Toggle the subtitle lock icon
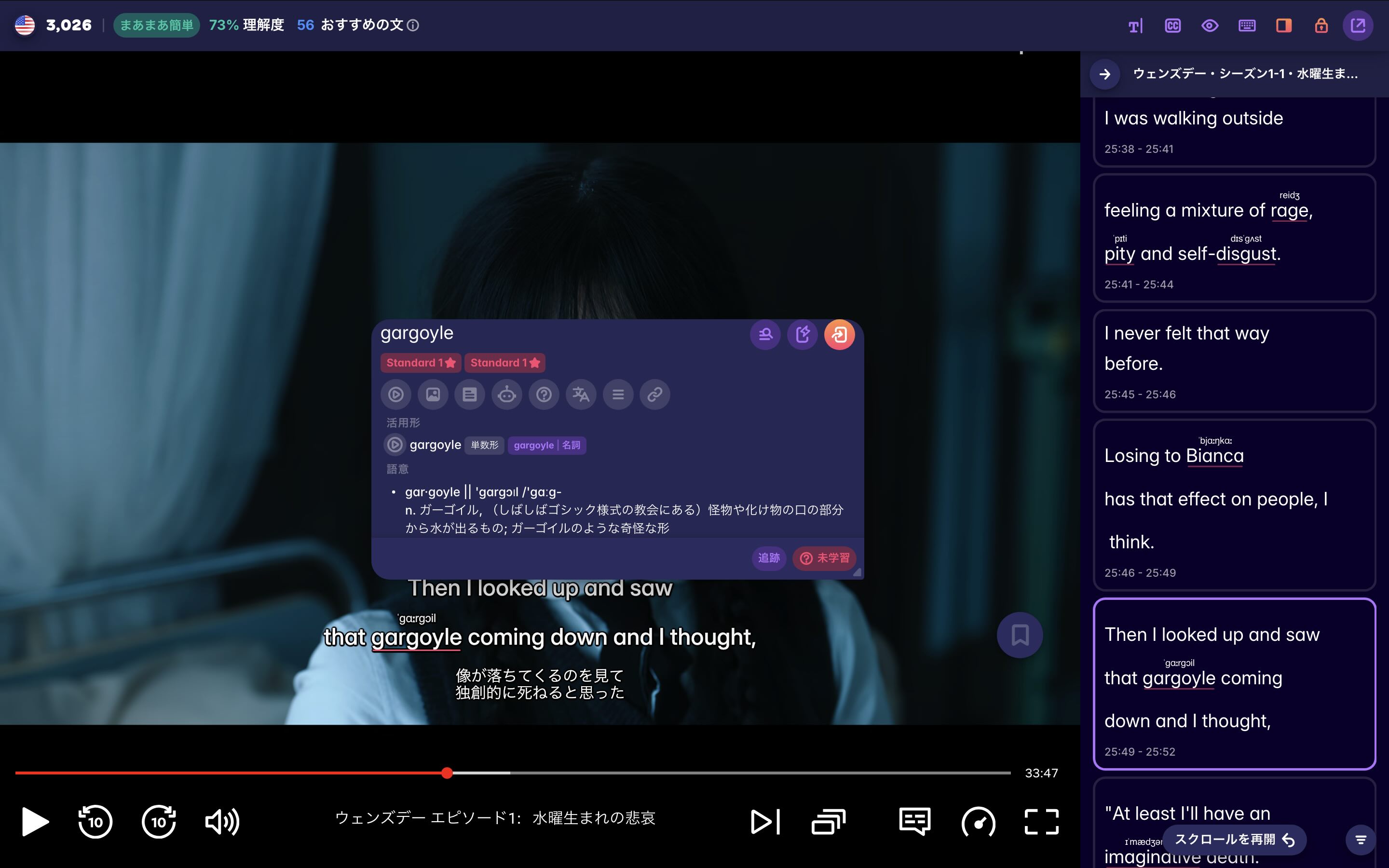 pyautogui.click(x=1321, y=25)
